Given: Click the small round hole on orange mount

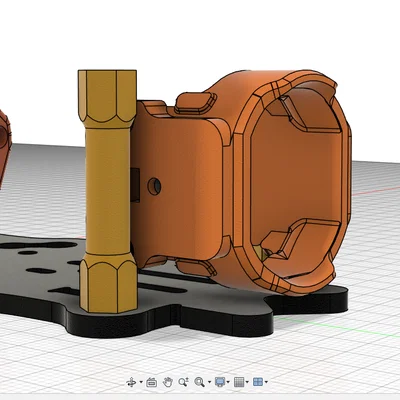Looking at the screenshot, I should [x=154, y=186].
